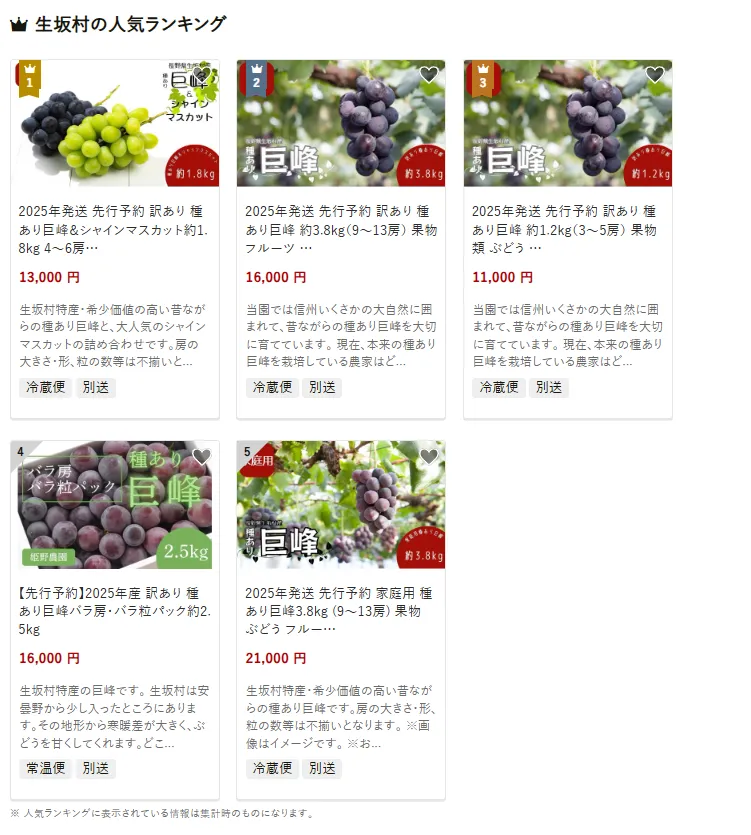Click the crown icon beside ranking heading
This screenshot has width=751, height=835.
click(x=19, y=24)
